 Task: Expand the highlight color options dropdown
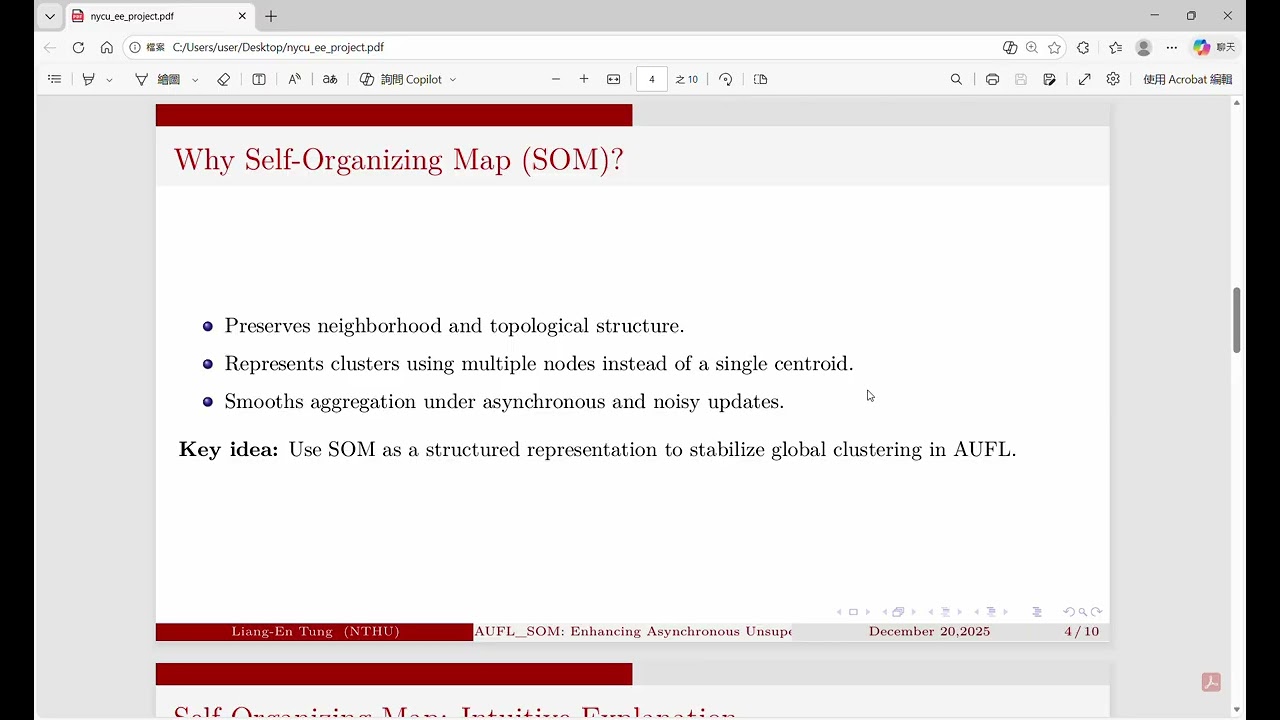pos(109,79)
